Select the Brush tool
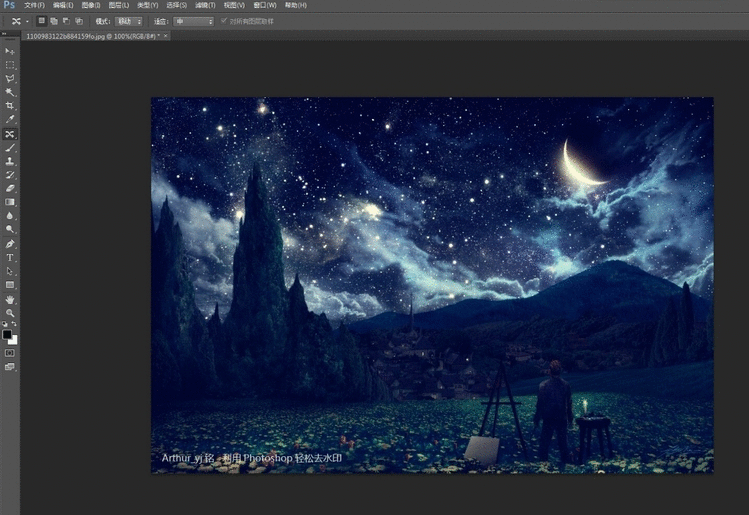Viewport: 749px width, 515px height. tap(10, 147)
